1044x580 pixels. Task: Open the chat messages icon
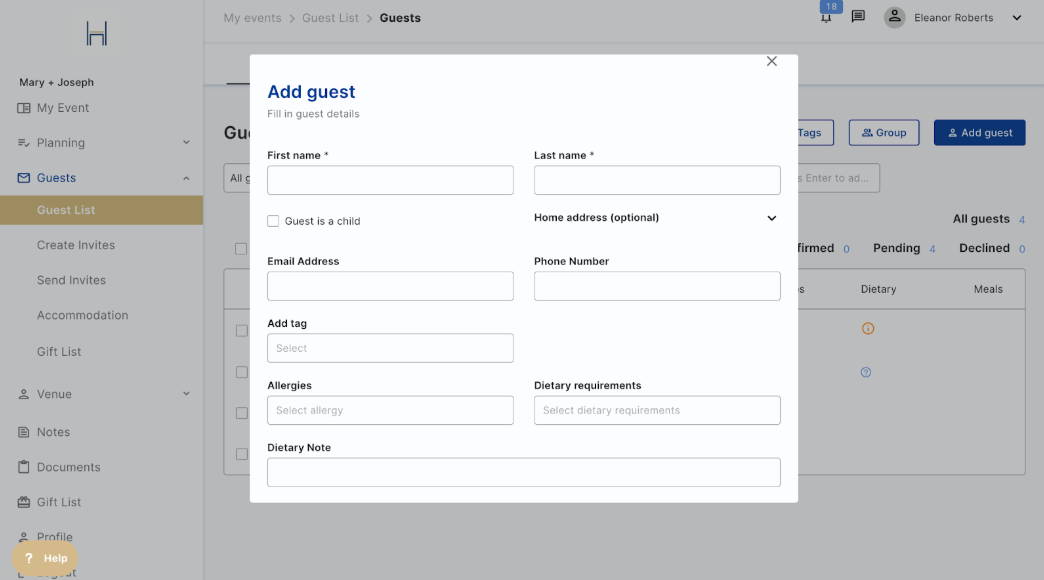(x=858, y=17)
